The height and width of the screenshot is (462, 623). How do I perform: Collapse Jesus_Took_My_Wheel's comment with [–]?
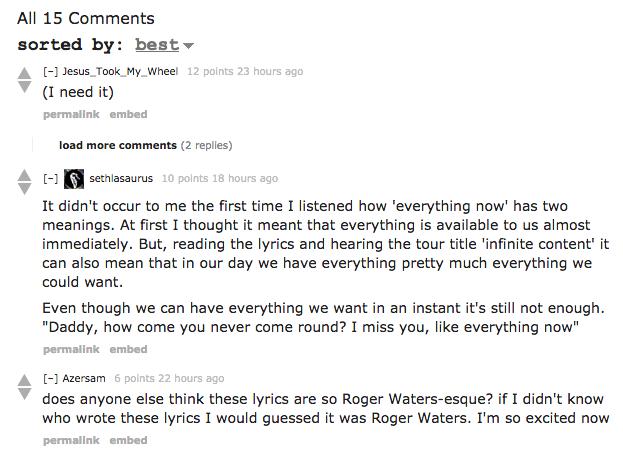50,72
